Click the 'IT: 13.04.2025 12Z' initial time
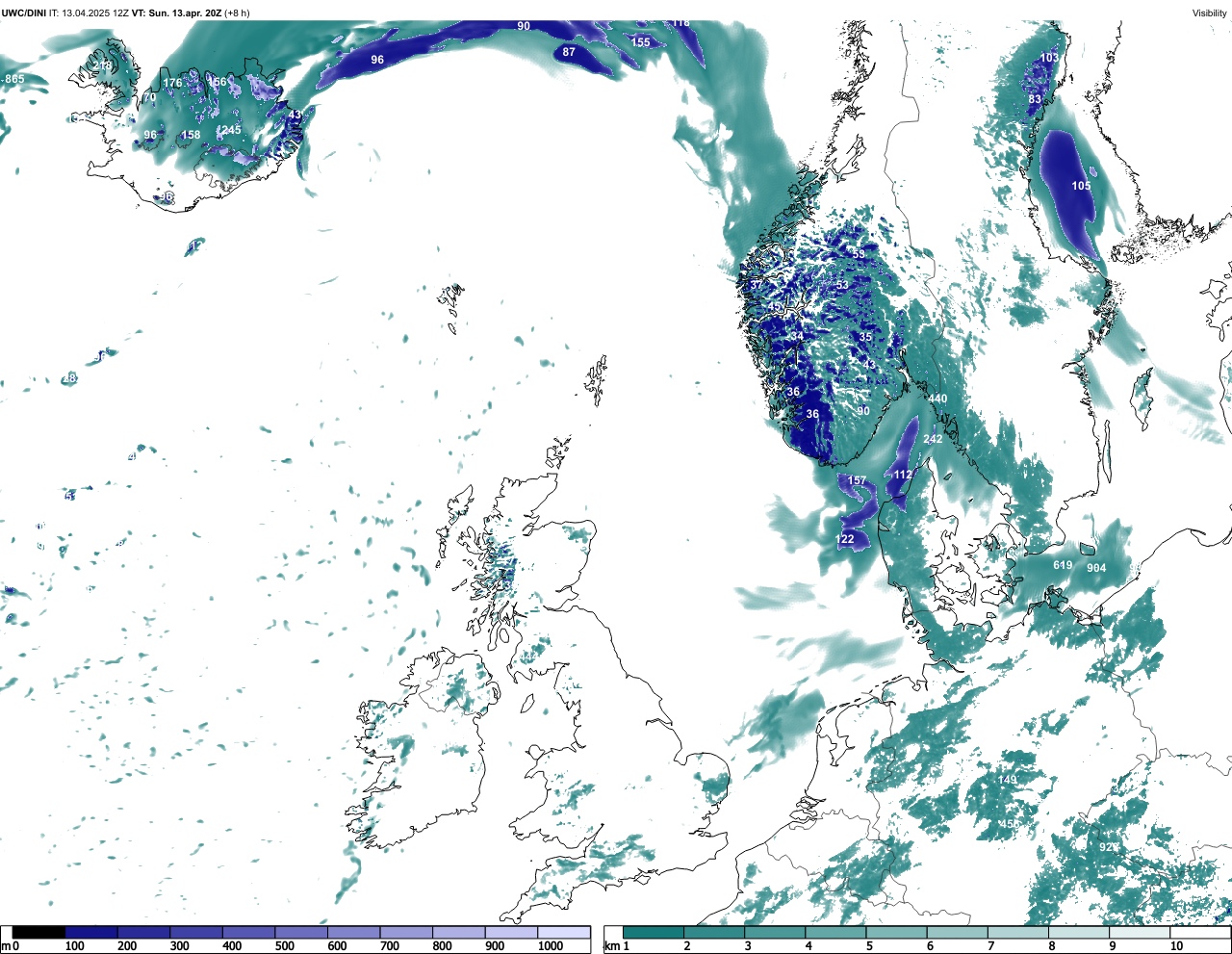 [x=89, y=13]
